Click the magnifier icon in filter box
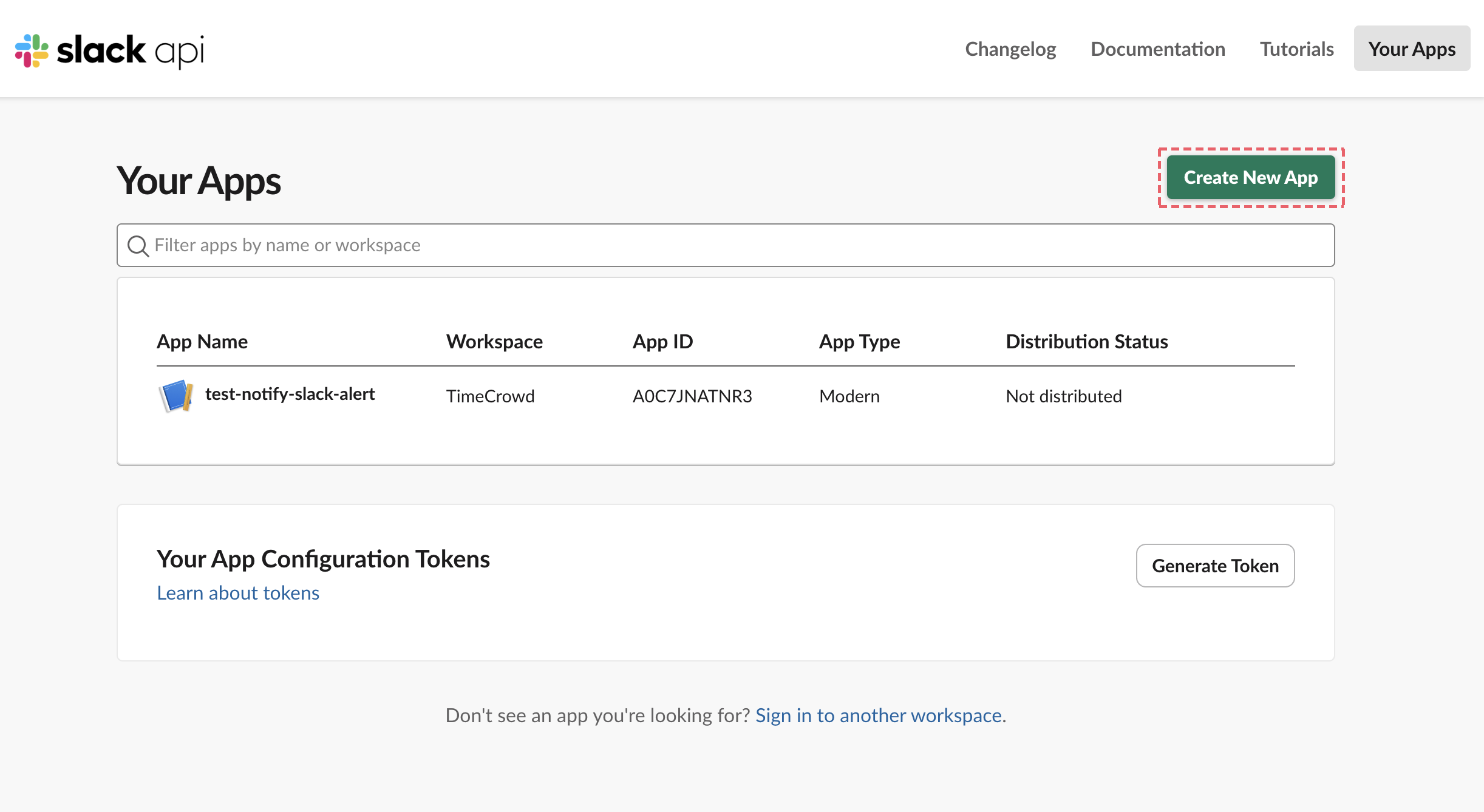The image size is (1484, 812). (x=138, y=246)
